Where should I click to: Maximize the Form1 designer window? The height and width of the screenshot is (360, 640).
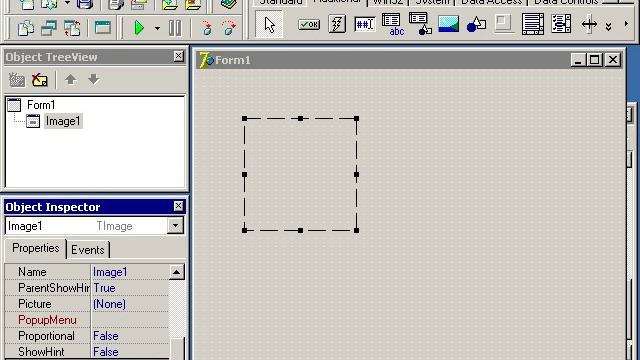(595, 60)
